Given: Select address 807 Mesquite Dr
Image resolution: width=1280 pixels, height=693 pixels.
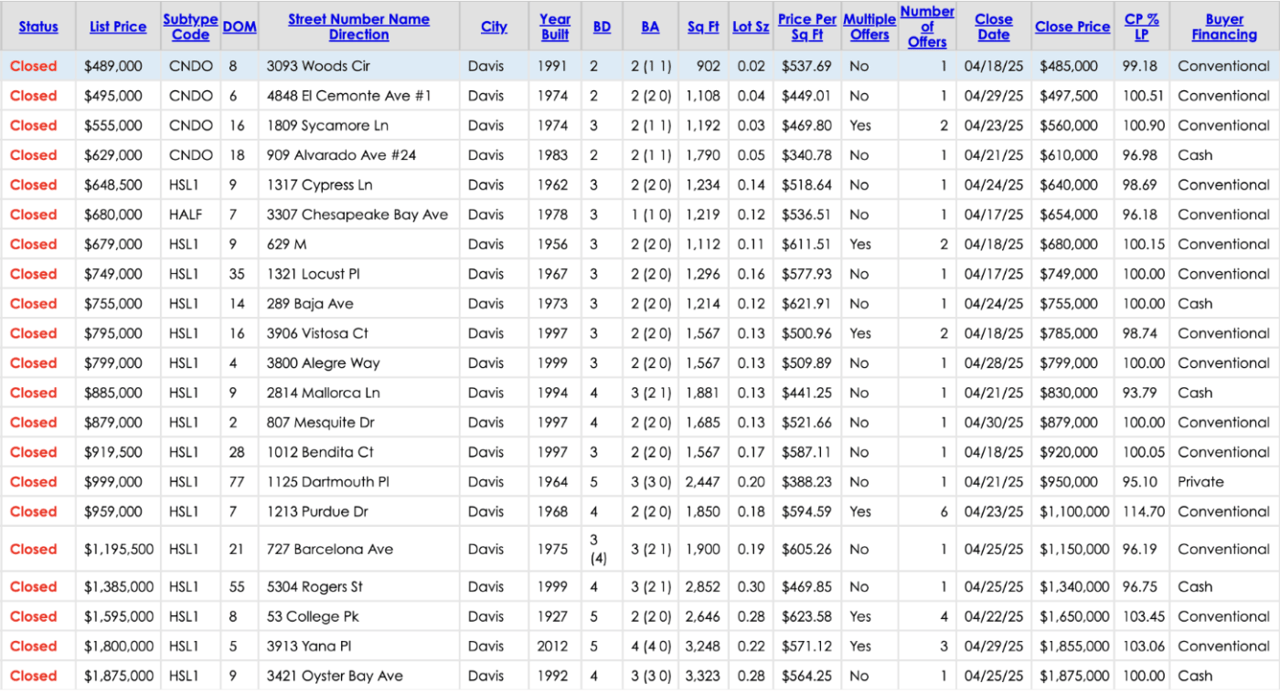Looking at the screenshot, I should 320,422.
